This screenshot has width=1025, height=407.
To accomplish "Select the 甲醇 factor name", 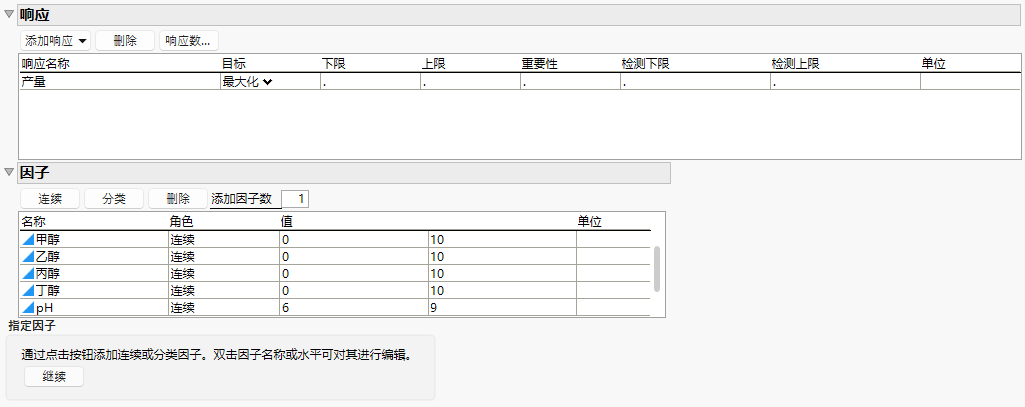I will 48,240.
